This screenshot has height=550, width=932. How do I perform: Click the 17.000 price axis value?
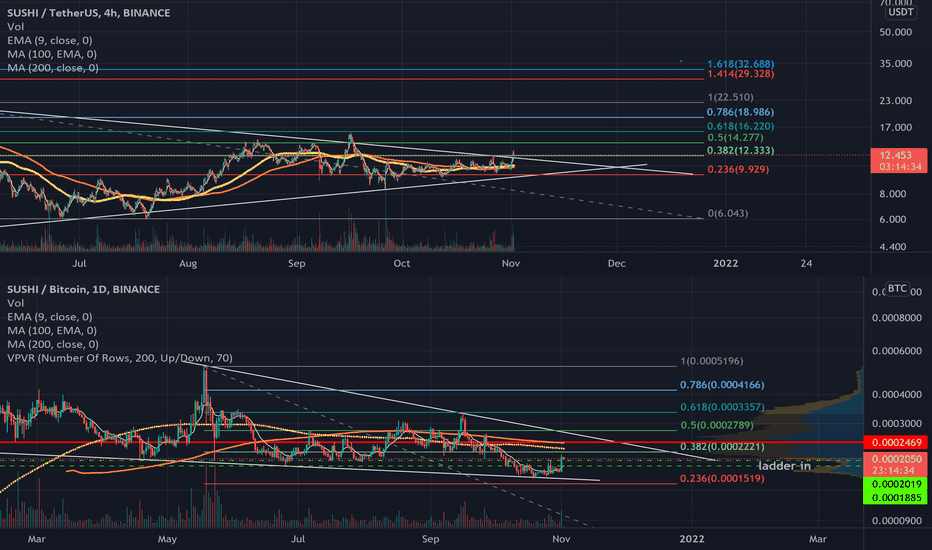(x=895, y=127)
